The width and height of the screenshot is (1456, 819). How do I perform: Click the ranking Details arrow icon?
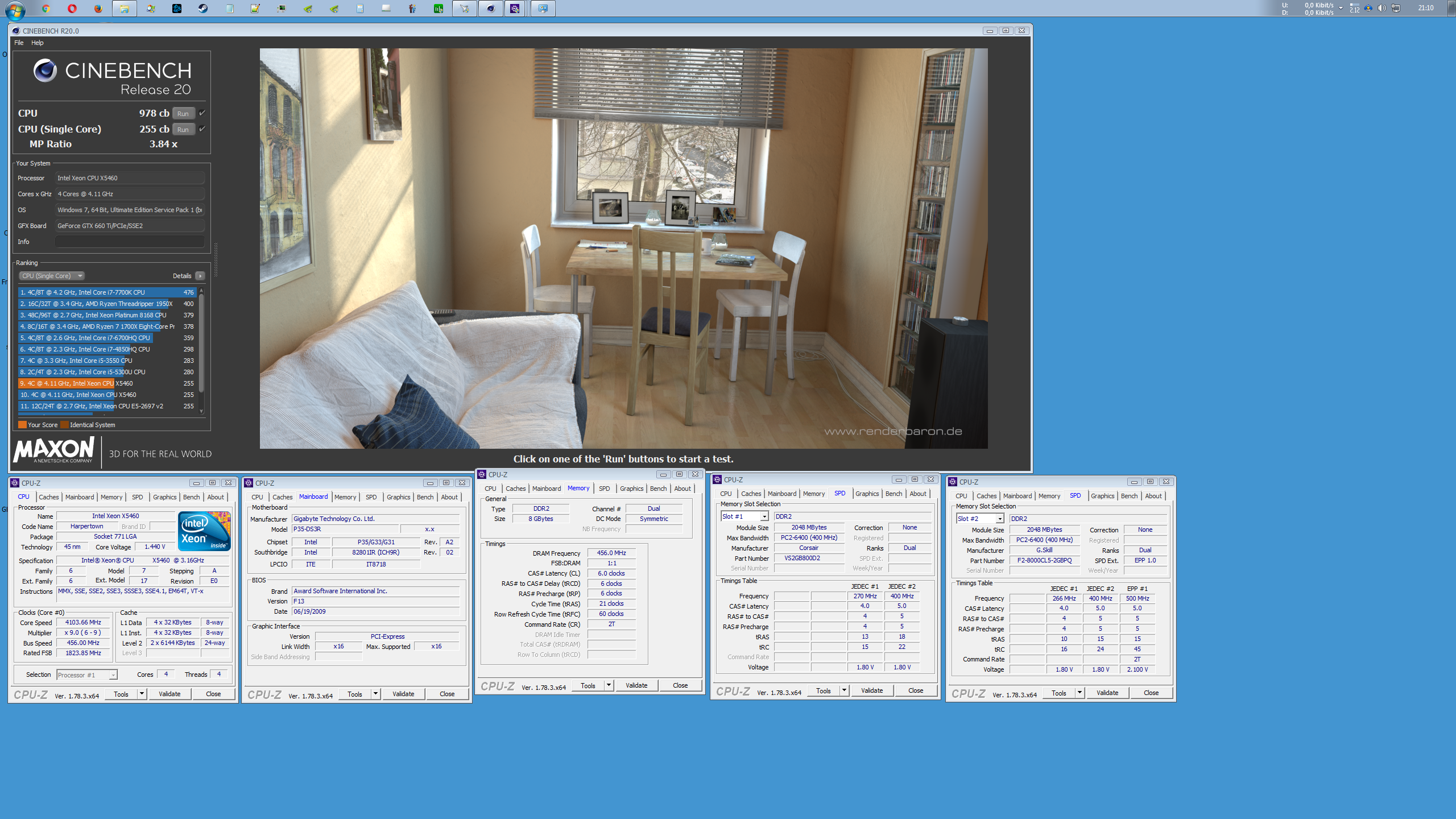point(200,276)
